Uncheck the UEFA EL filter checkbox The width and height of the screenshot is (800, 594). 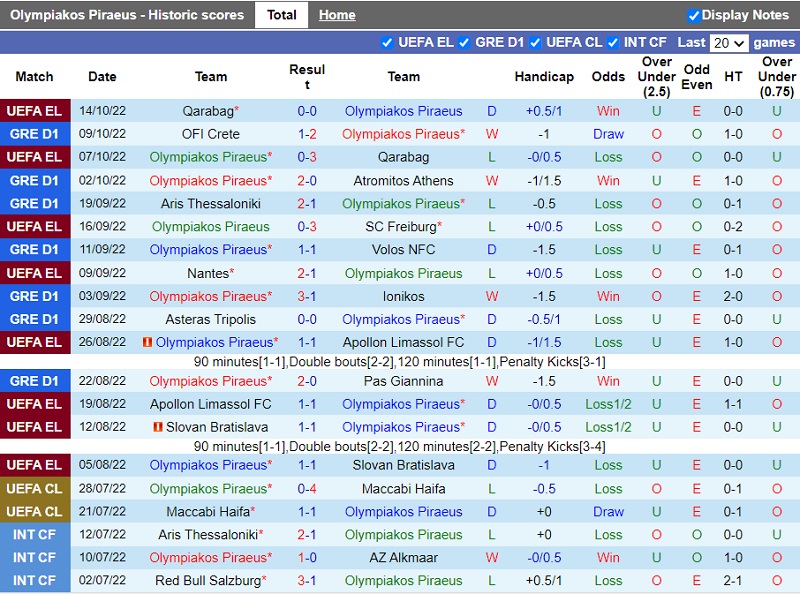tap(387, 43)
